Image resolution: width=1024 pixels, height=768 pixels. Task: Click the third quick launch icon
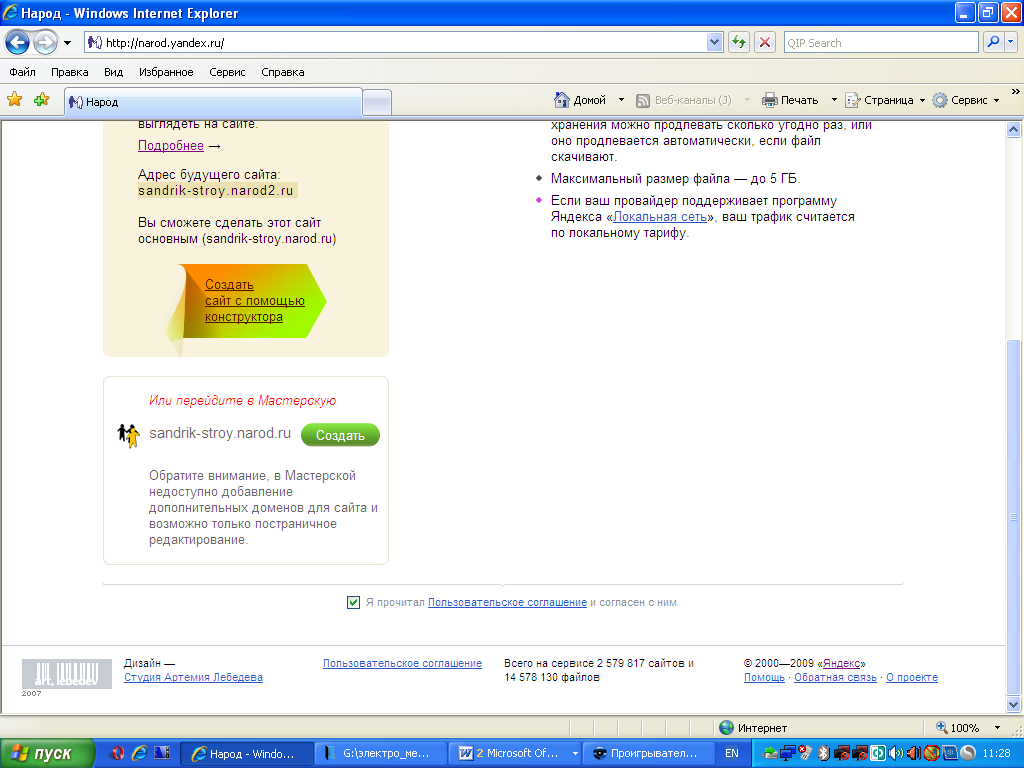161,753
